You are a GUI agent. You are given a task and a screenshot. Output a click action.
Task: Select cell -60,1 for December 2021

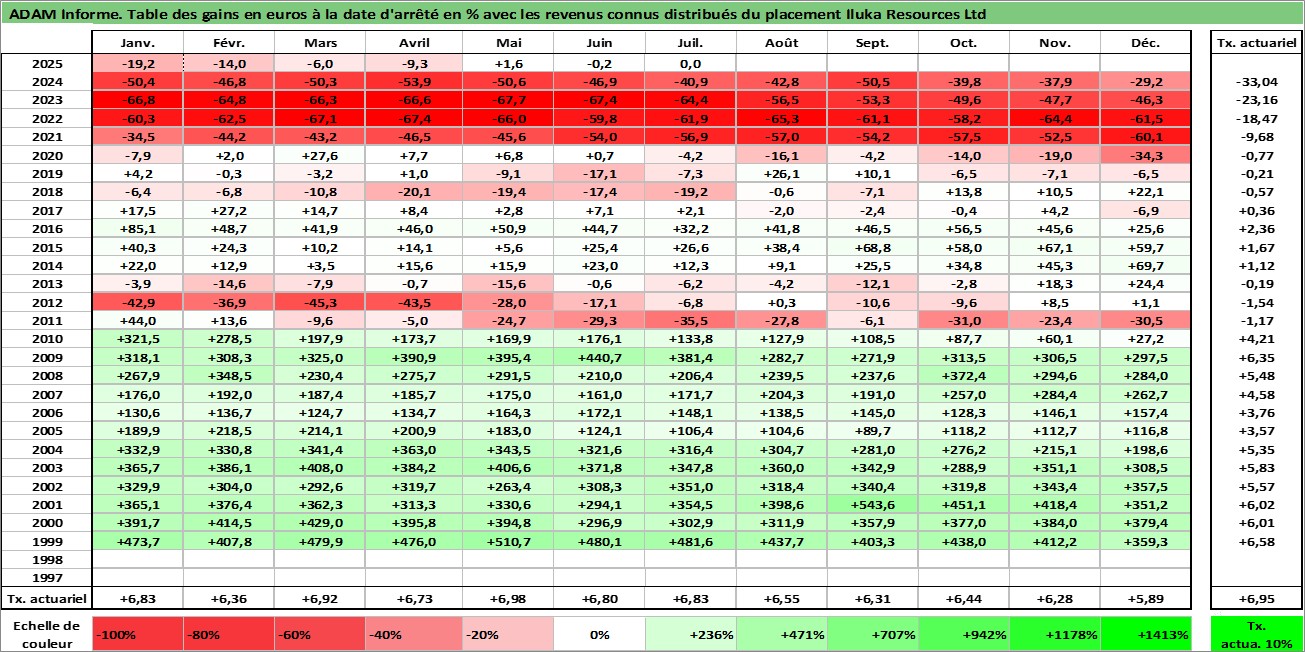[1146, 136]
